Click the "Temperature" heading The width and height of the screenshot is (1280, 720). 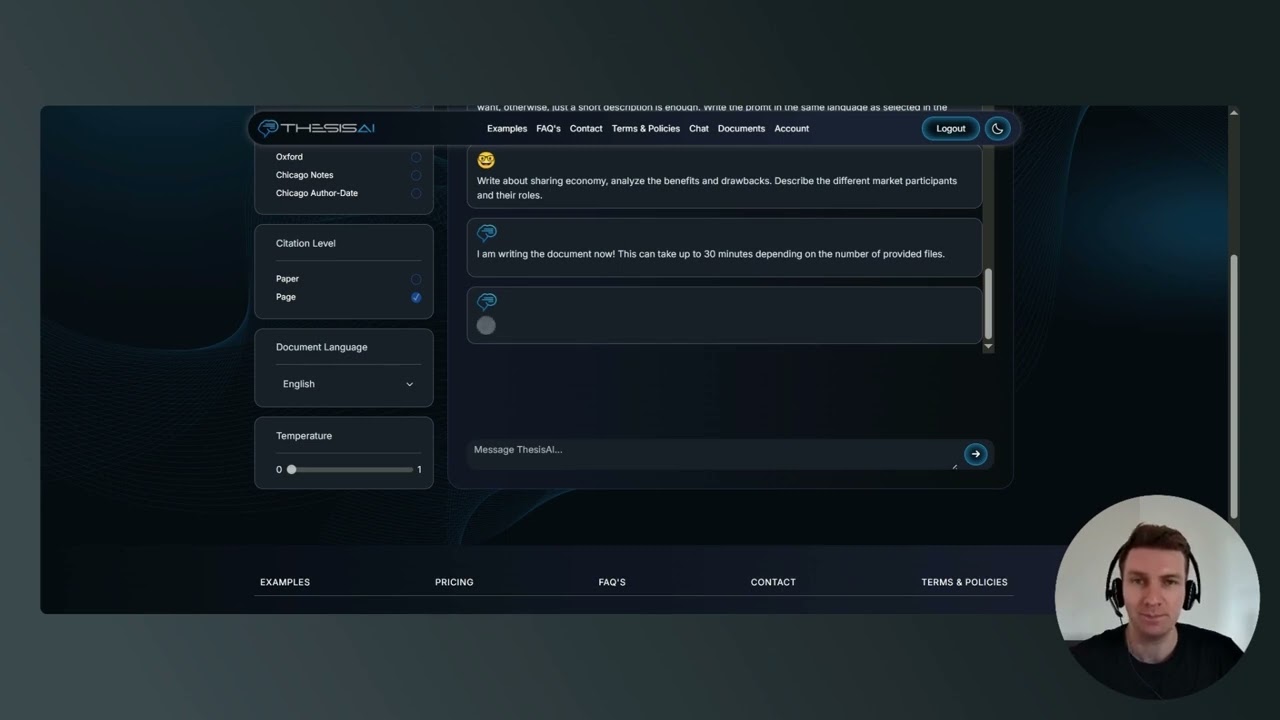point(304,436)
